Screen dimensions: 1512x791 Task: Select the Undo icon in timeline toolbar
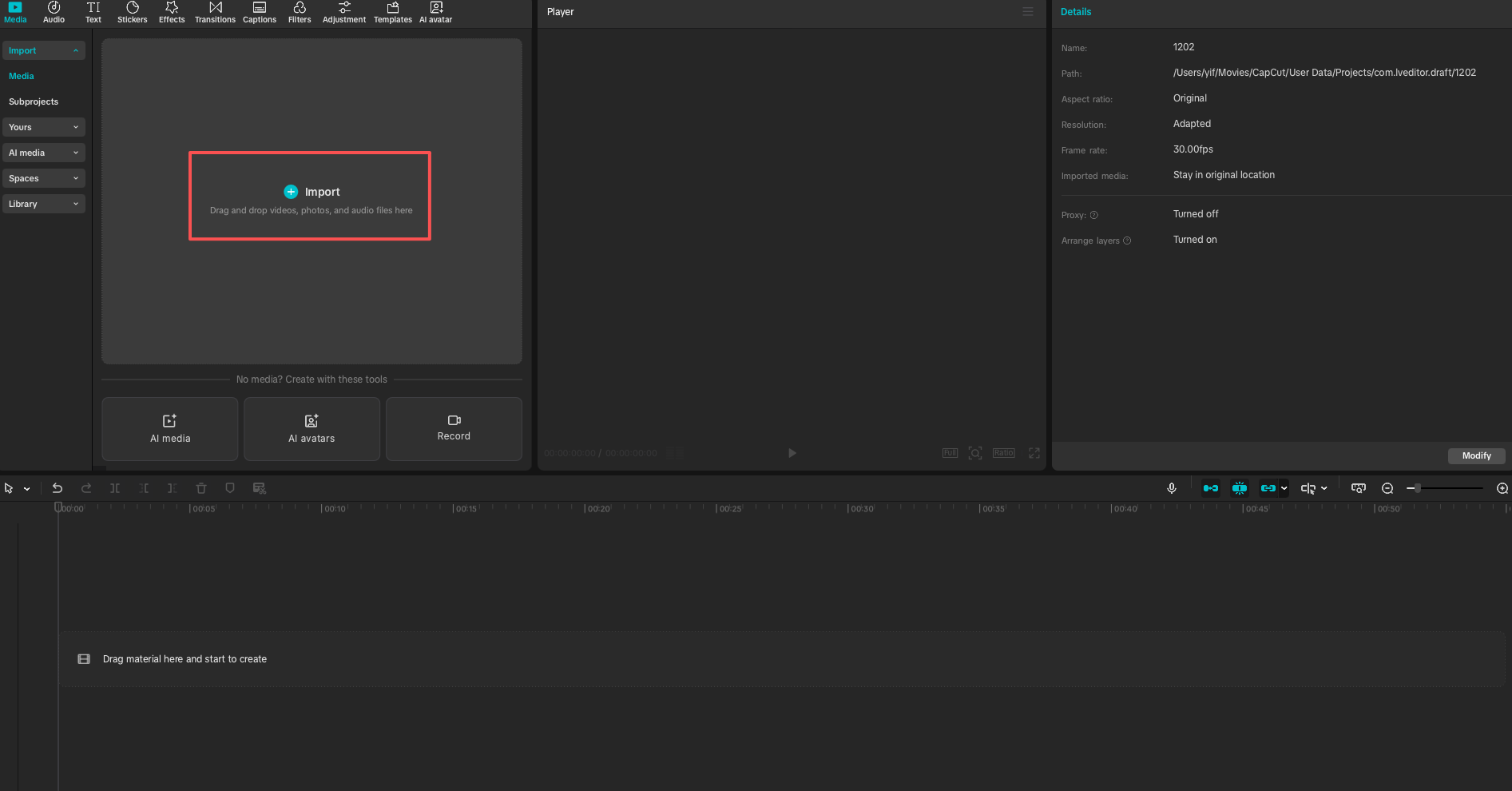(x=57, y=488)
